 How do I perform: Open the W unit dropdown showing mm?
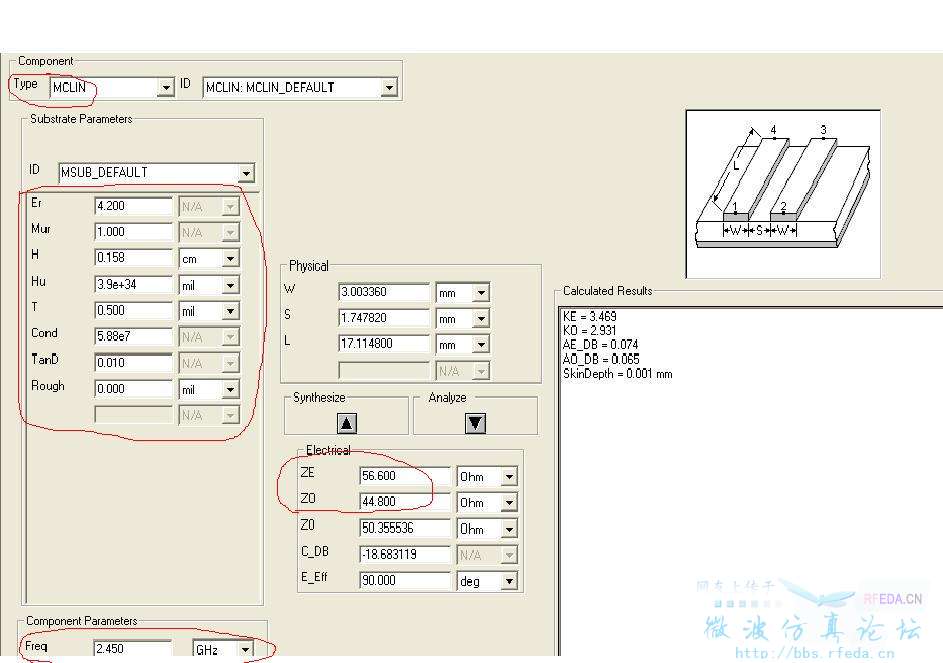(x=481, y=293)
